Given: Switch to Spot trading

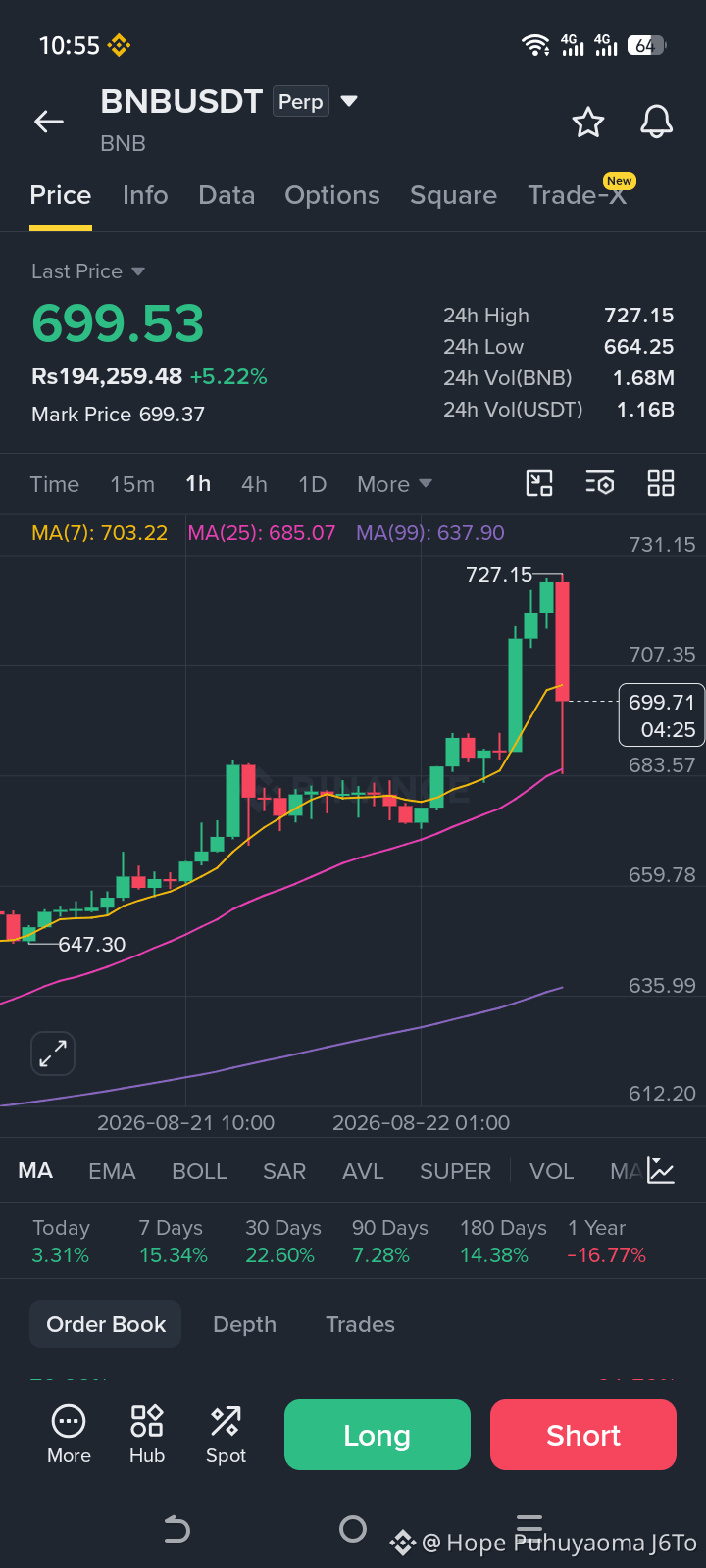Looking at the screenshot, I should coord(226,1435).
